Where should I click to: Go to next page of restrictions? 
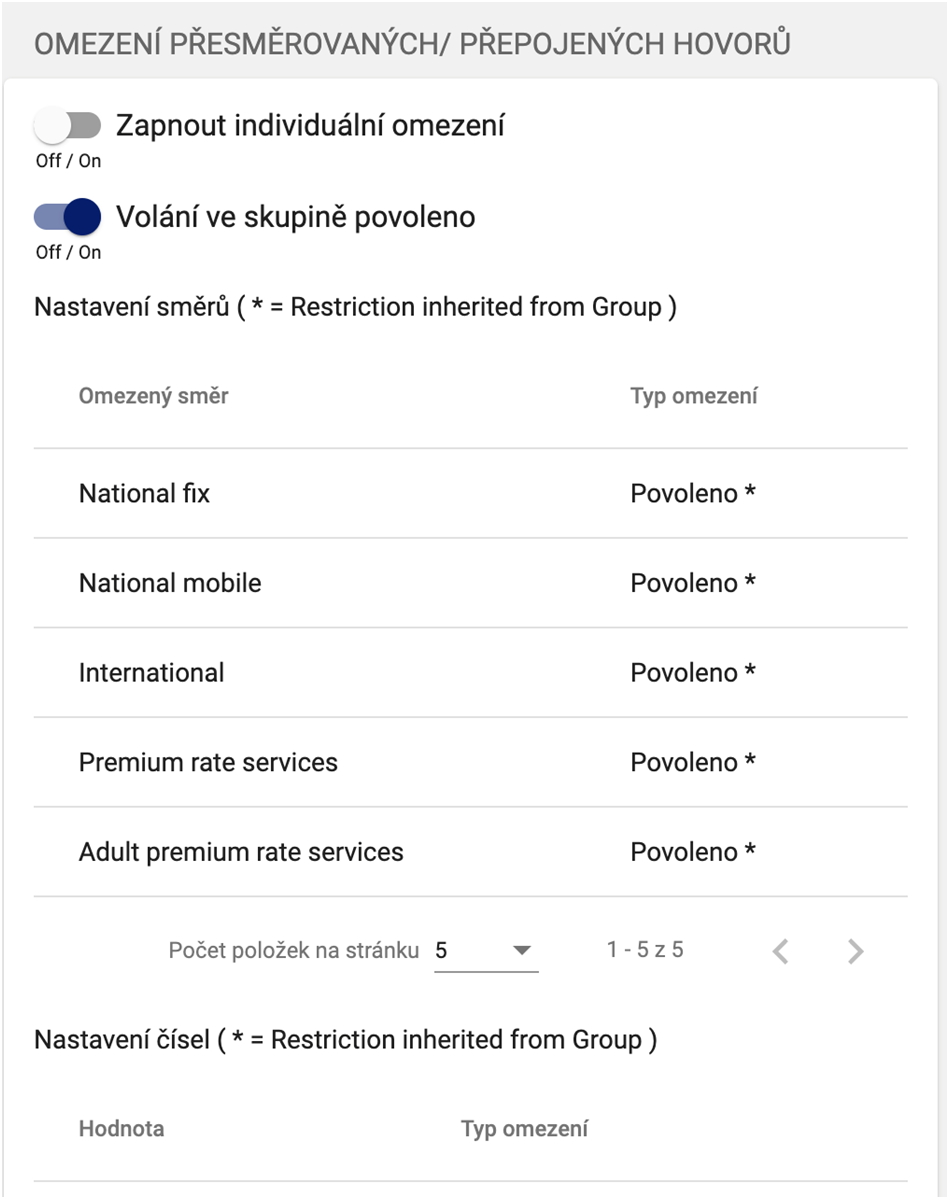tap(855, 951)
